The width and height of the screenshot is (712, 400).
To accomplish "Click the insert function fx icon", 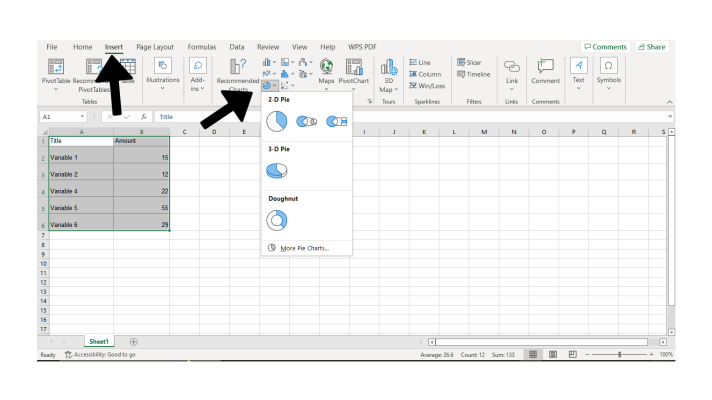I will point(143,117).
